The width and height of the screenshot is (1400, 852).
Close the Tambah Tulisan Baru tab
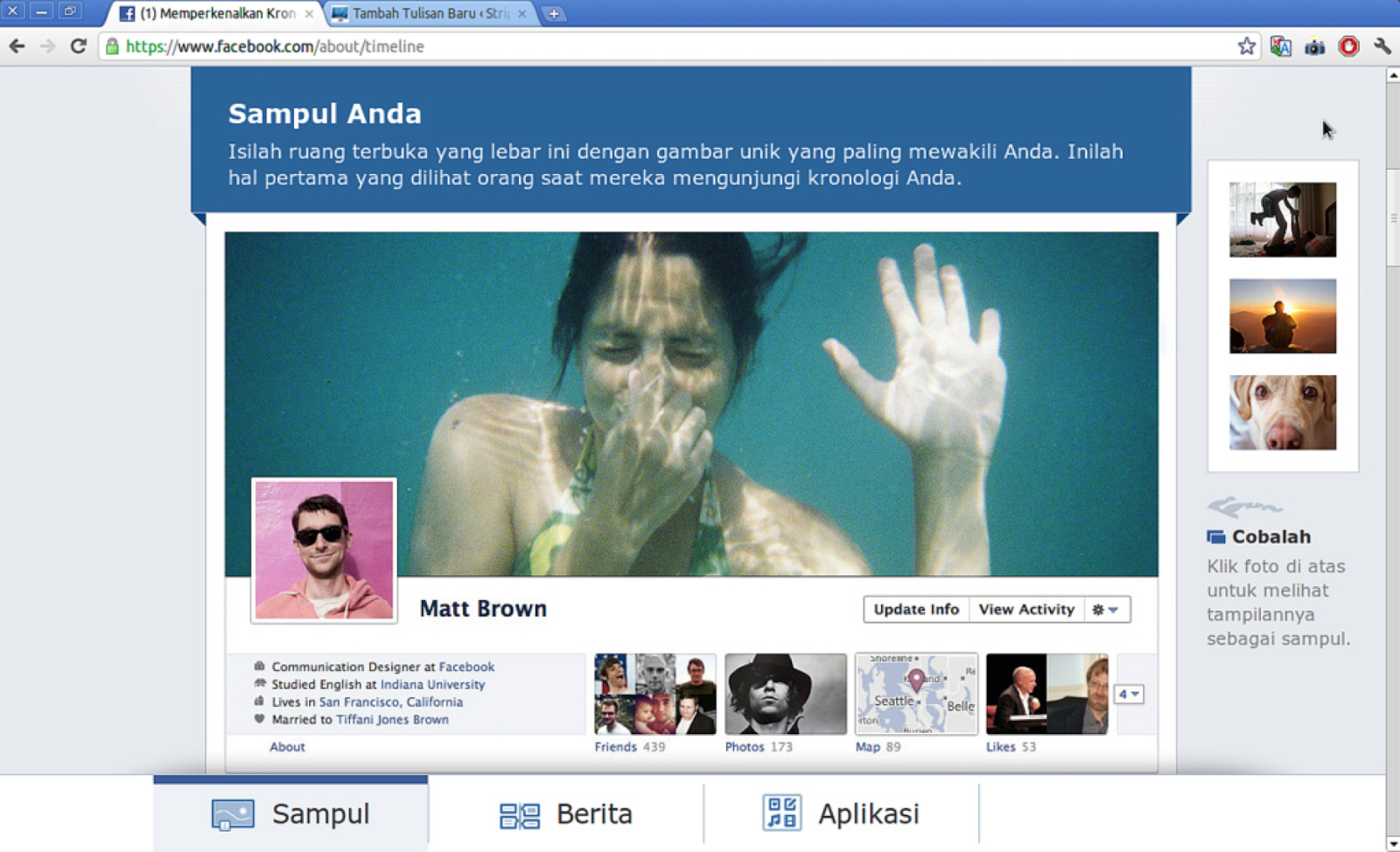pos(522,14)
